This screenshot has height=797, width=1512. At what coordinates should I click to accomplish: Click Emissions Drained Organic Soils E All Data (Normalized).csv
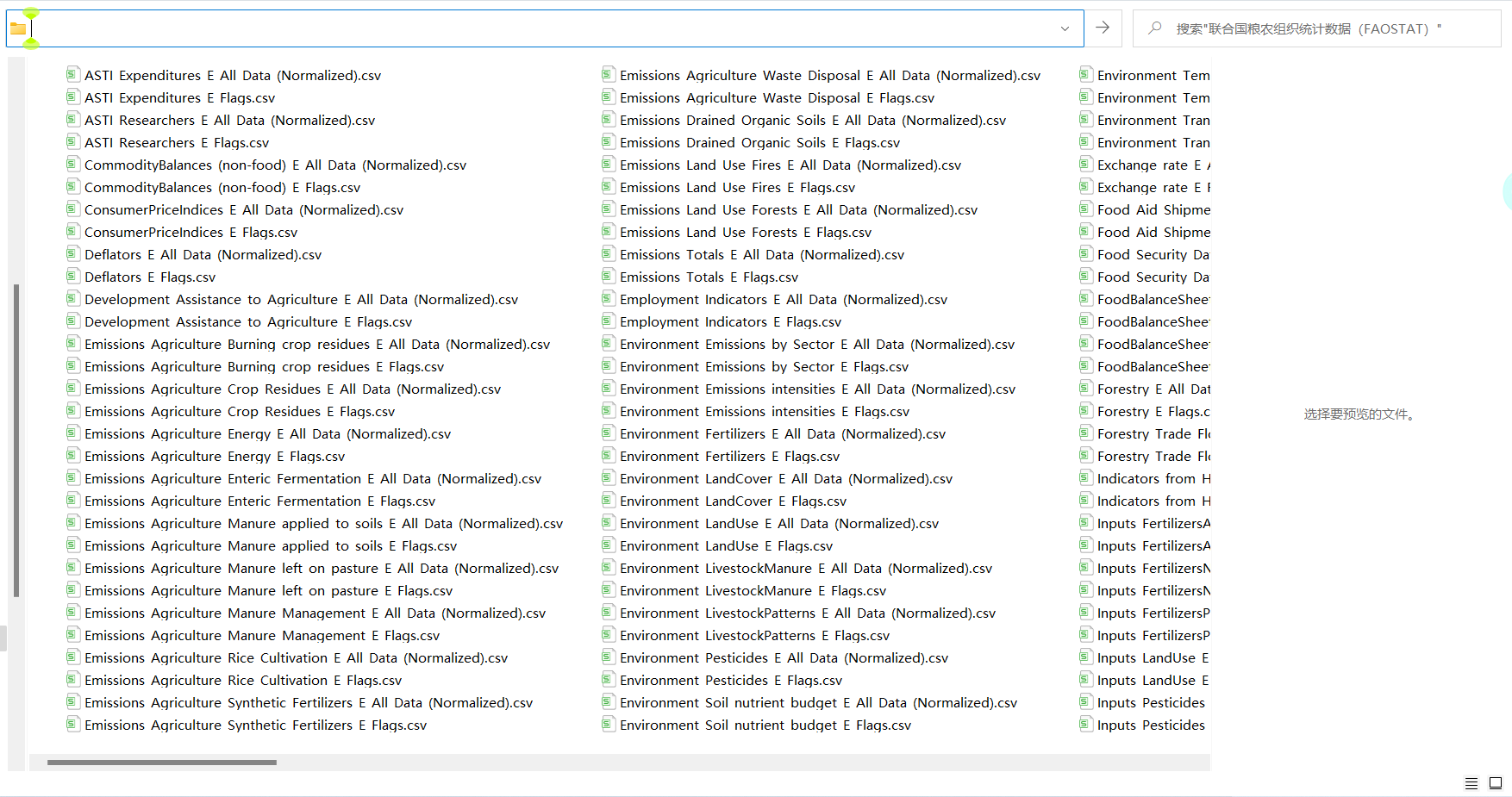[813, 121]
